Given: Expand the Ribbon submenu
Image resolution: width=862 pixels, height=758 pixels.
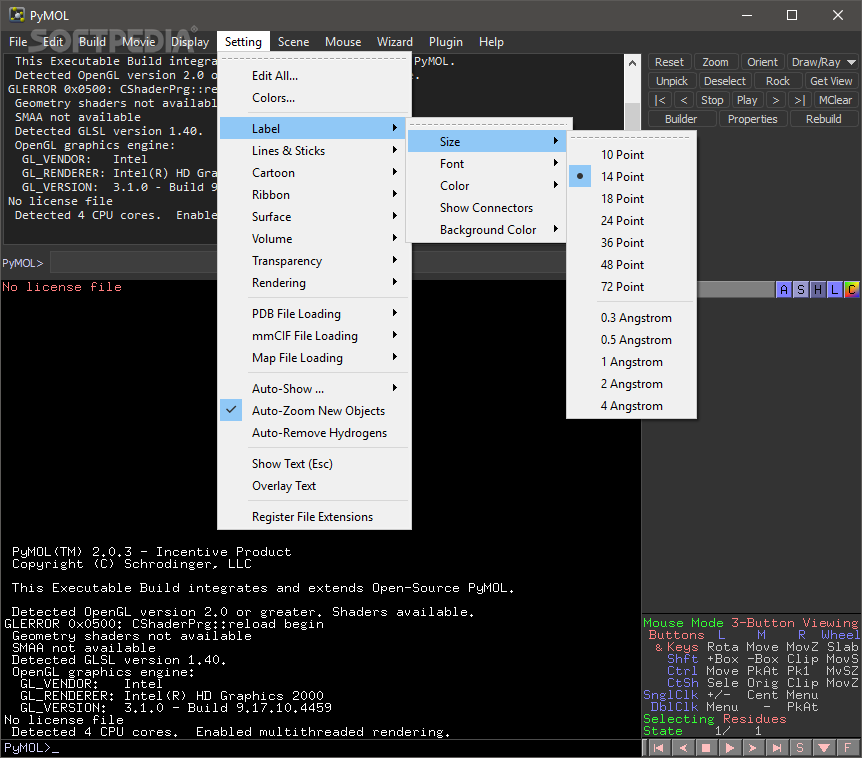Looking at the screenshot, I should point(314,195).
